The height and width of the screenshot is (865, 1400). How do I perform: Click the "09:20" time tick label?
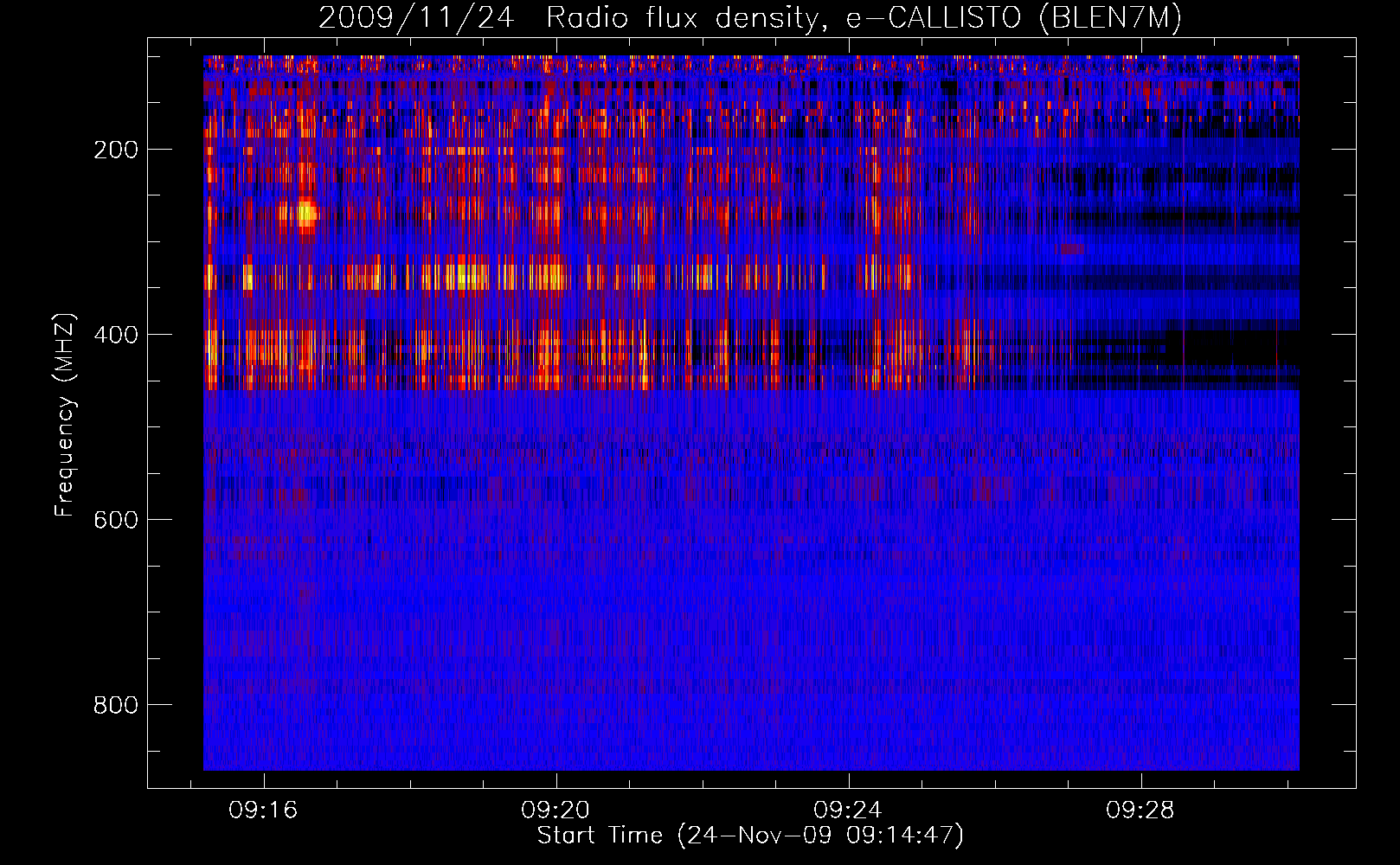[x=556, y=810]
